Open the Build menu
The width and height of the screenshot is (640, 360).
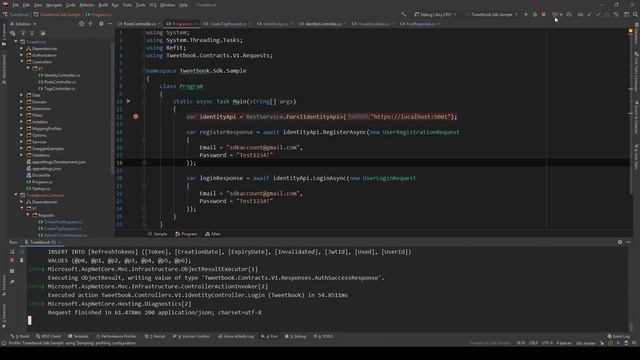point(103,5)
